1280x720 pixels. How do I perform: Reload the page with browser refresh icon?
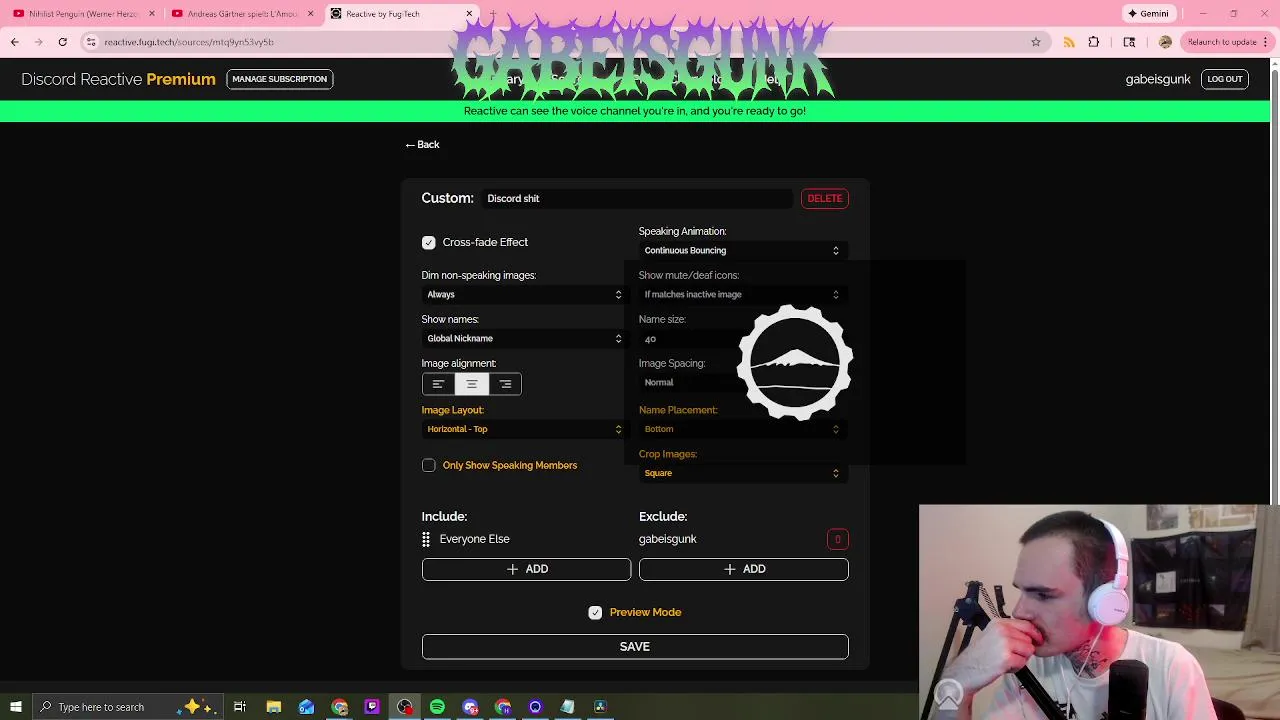tap(62, 42)
